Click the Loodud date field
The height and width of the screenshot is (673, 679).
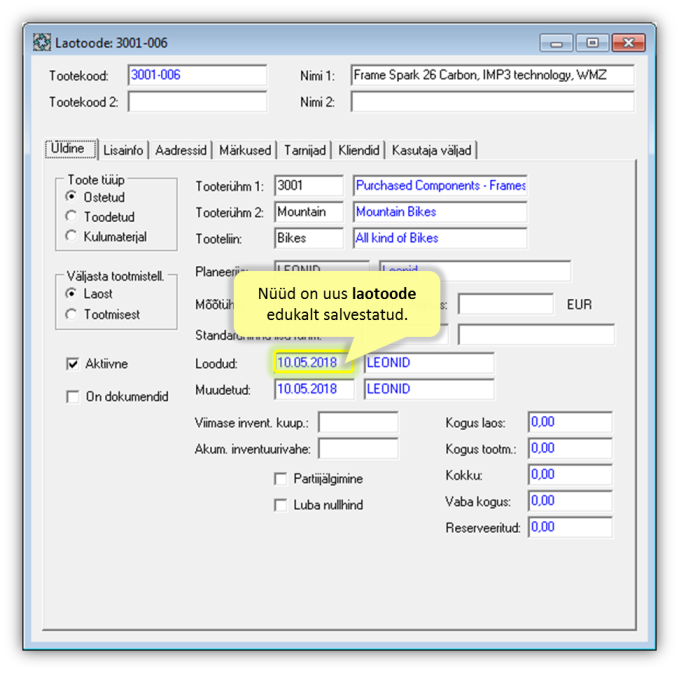pyautogui.click(x=314, y=363)
